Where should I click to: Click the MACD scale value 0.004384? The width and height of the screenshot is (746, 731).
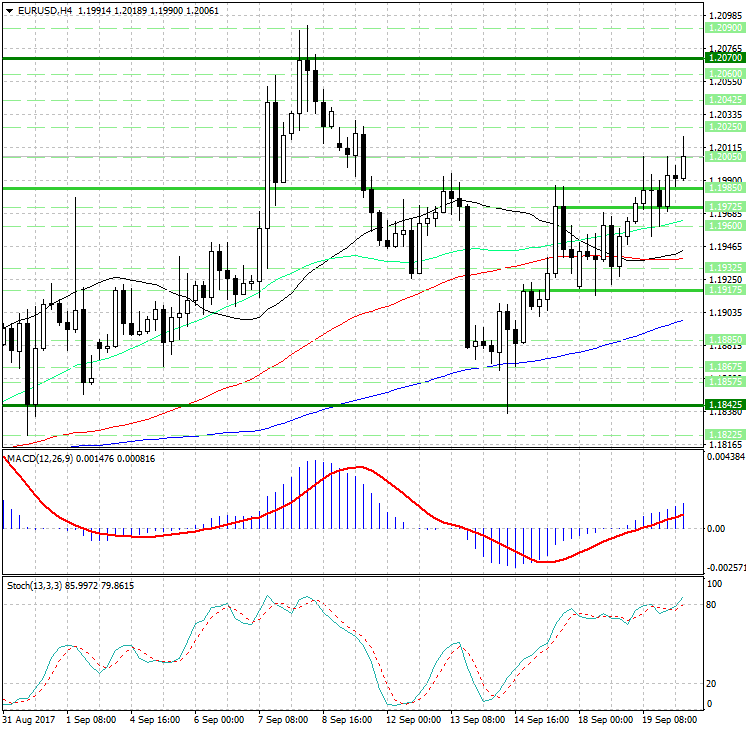726,457
